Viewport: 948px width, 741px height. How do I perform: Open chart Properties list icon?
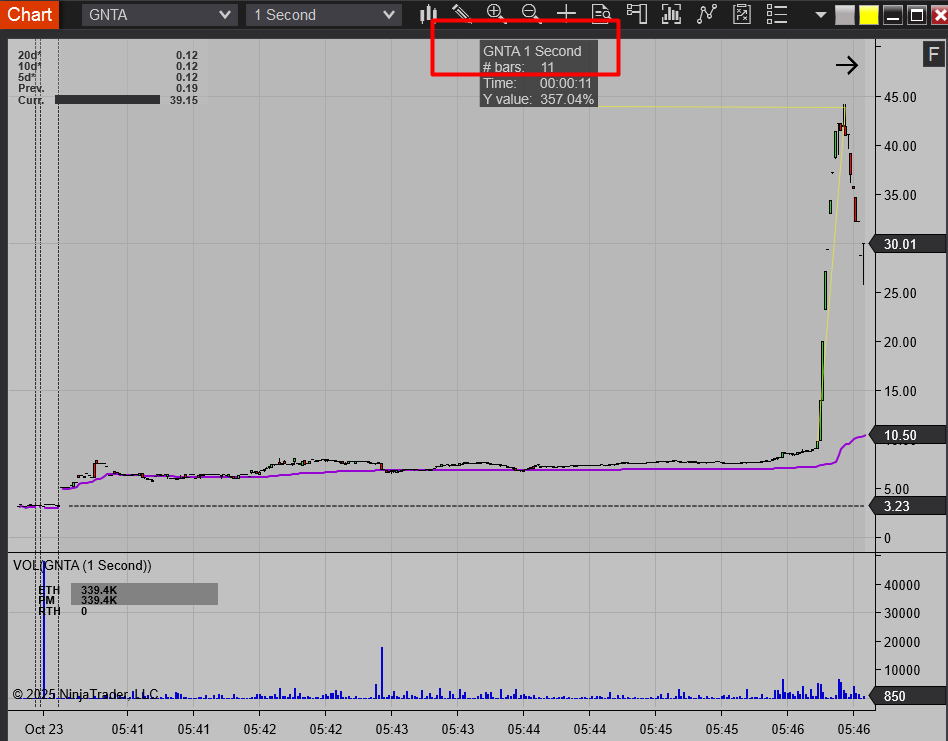point(776,14)
